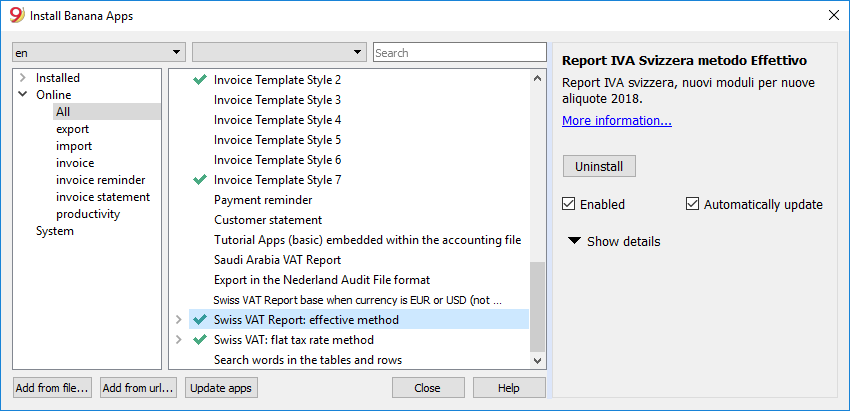Image resolution: width=850 pixels, height=412 pixels.
Task: Click into the Search field
Action: click(x=460, y=53)
